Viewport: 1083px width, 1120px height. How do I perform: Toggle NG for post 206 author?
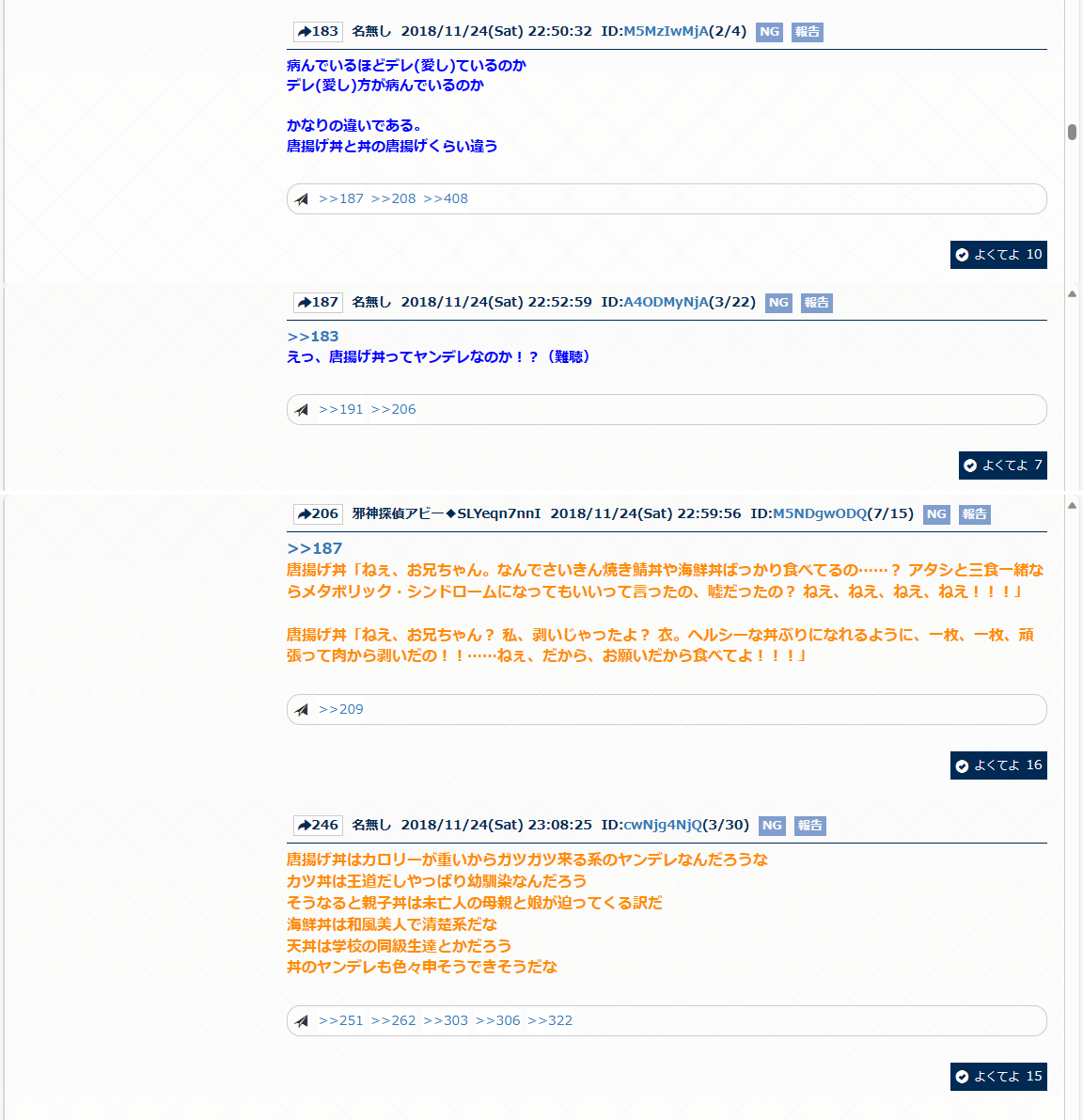pyautogui.click(x=936, y=514)
